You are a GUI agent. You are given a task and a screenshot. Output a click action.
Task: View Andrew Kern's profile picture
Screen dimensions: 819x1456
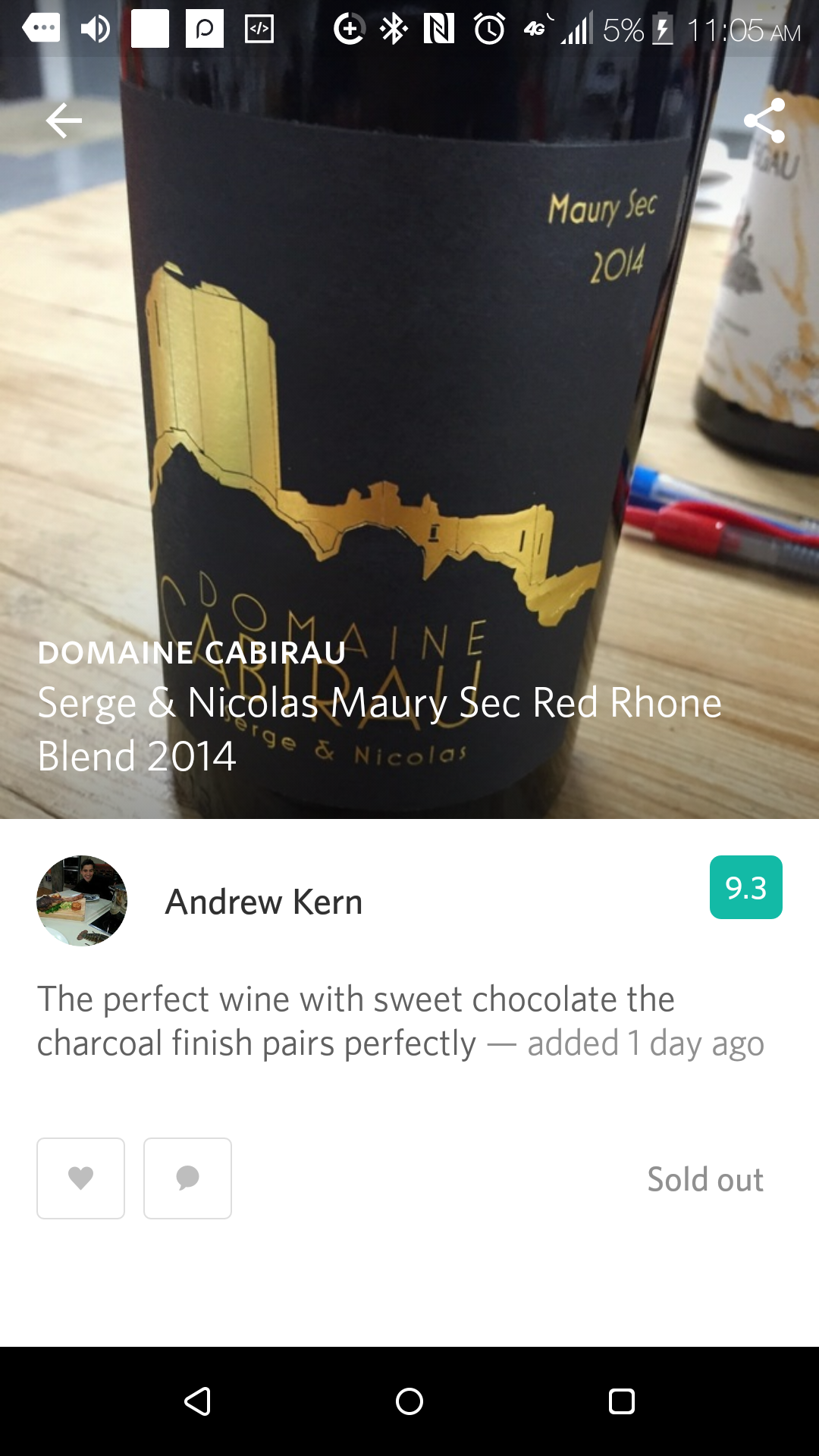coord(82,901)
